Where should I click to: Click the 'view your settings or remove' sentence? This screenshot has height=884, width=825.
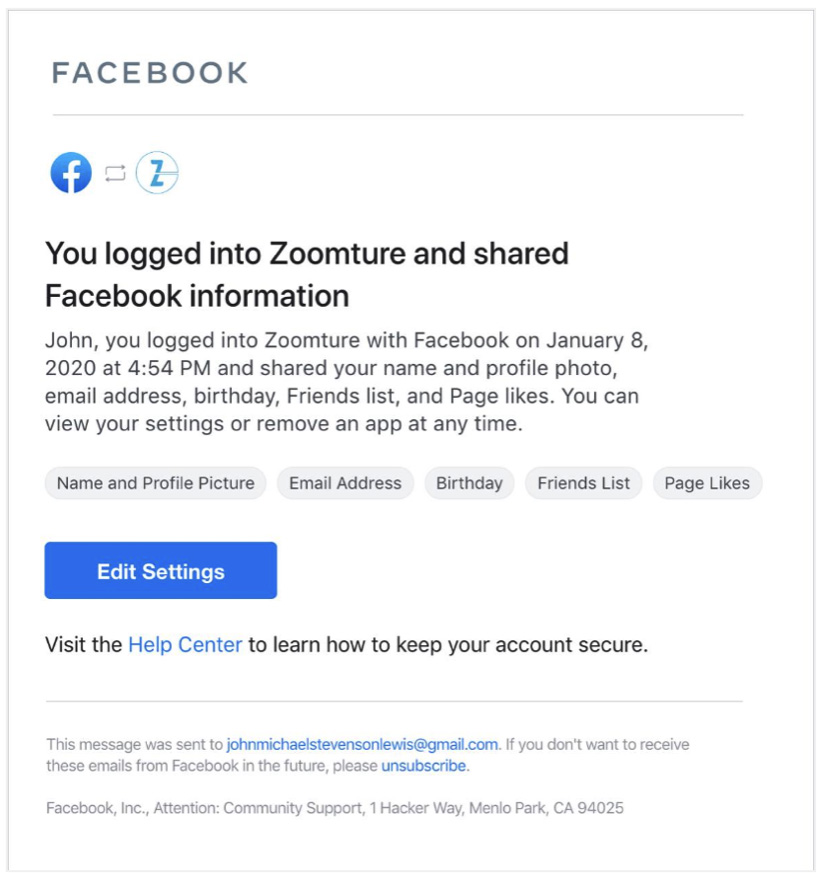click(x=283, y=424)
